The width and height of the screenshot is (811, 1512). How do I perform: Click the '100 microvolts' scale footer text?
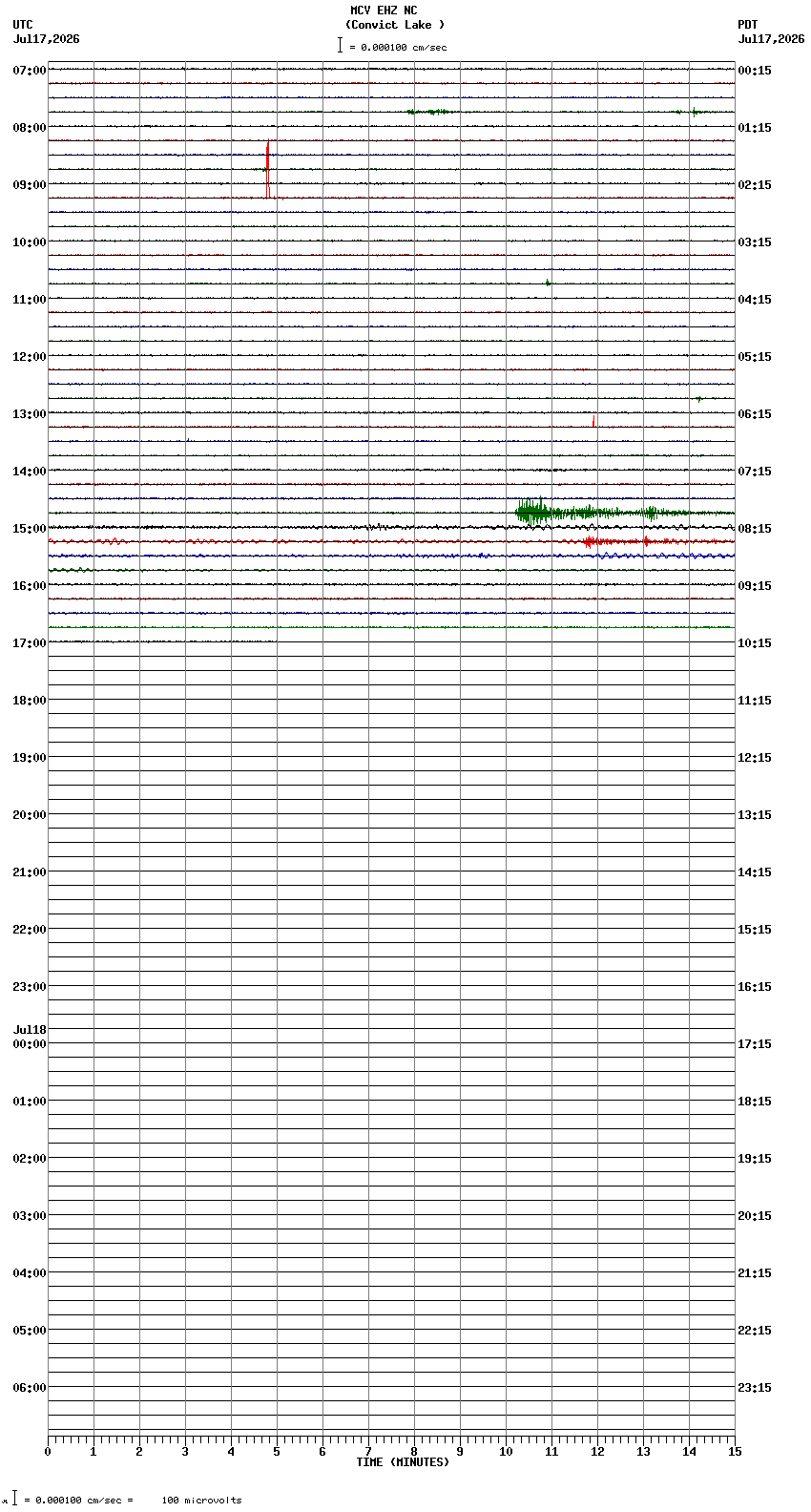[201, 1501]
